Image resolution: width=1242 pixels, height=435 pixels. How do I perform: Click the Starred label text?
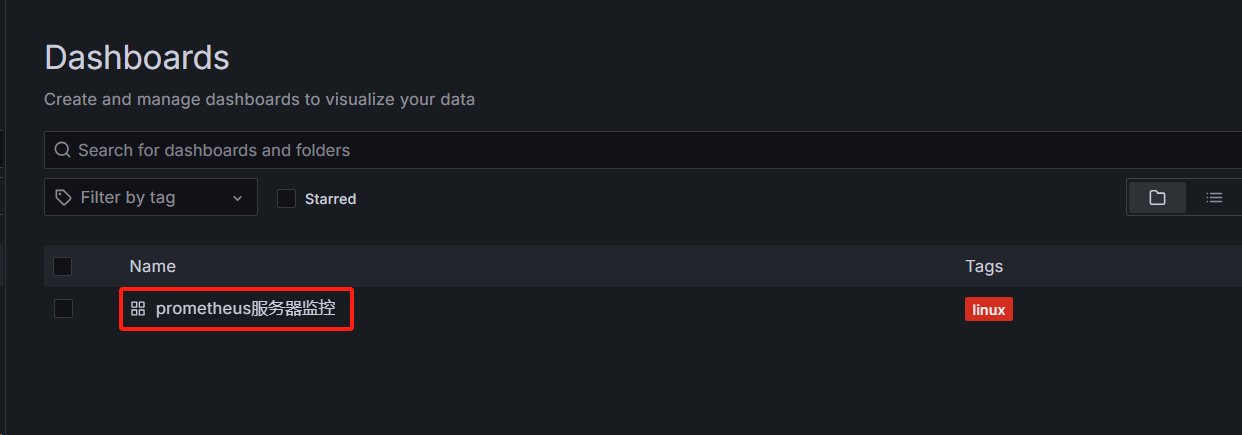330,199
